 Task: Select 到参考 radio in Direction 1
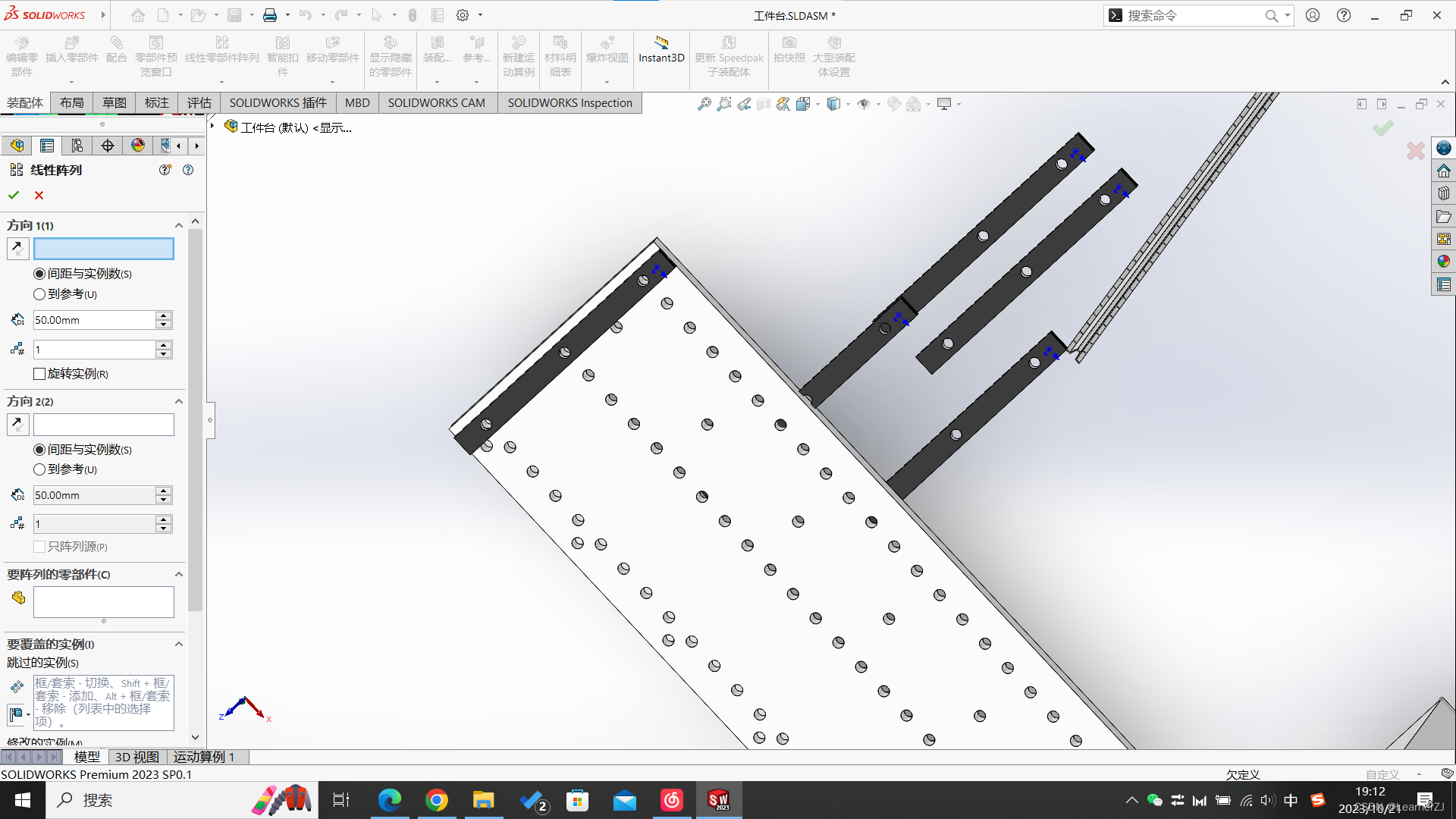(39, 294)
